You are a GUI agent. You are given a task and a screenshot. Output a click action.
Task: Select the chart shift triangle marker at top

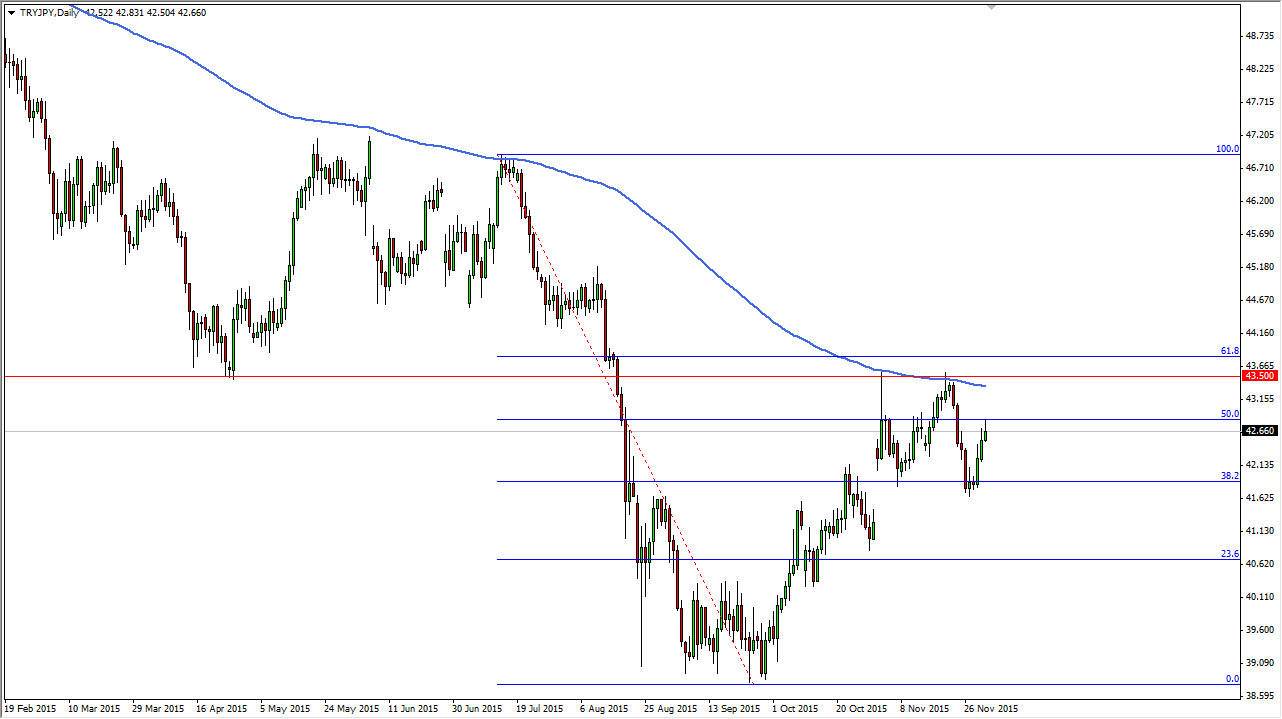(992, 7)
